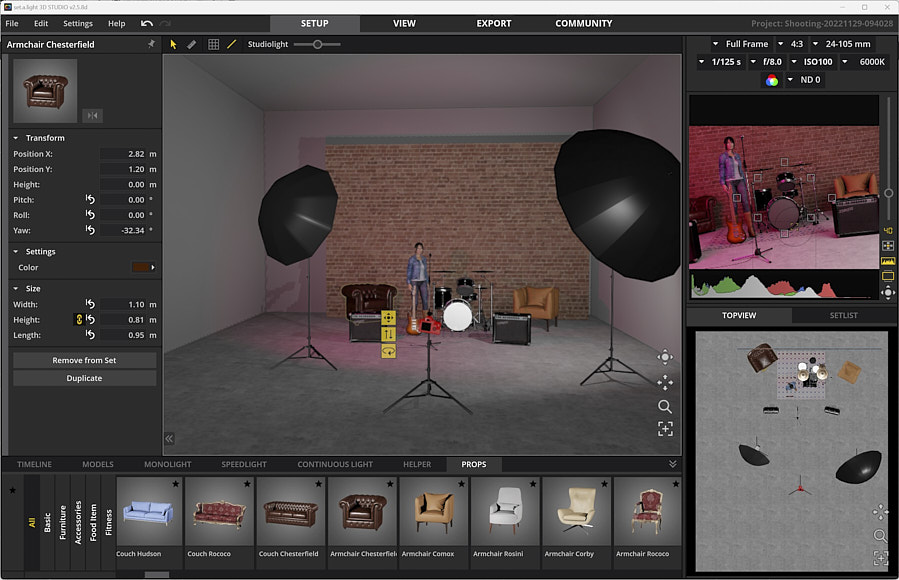
Task: Click the rotate gizmo in the 3D viewport
Action: coord(389,351)
